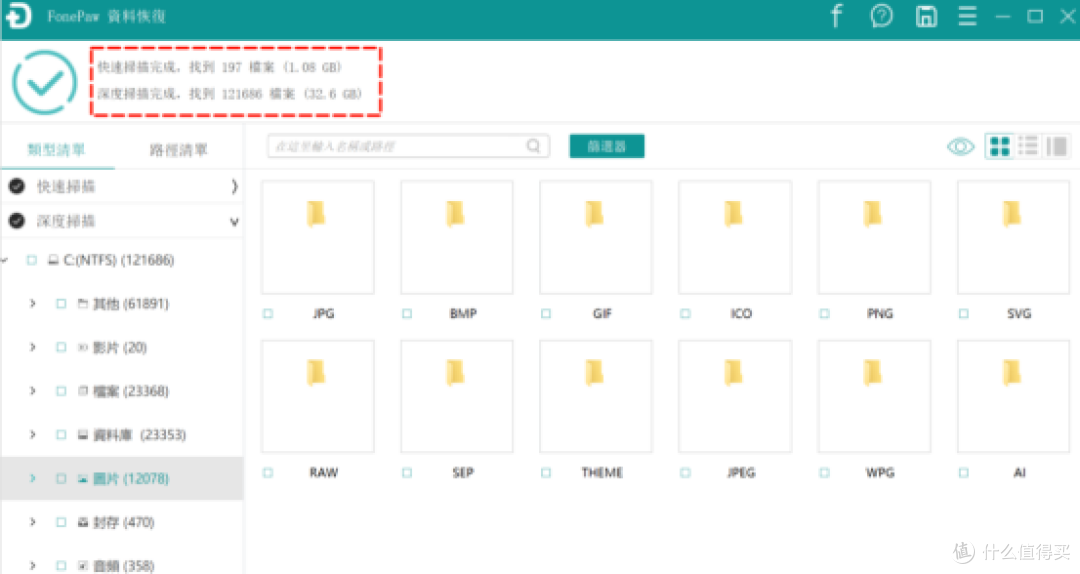Screen dimensions: 1080x574
Task: Expand the 圖片 (12078) node
Action: (x=32, y=478)
